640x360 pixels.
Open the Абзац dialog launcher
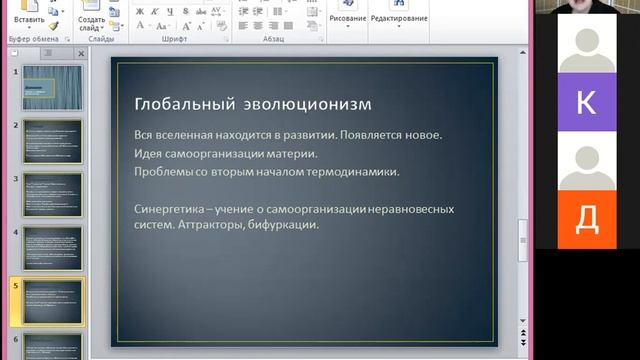coord(321,40)
